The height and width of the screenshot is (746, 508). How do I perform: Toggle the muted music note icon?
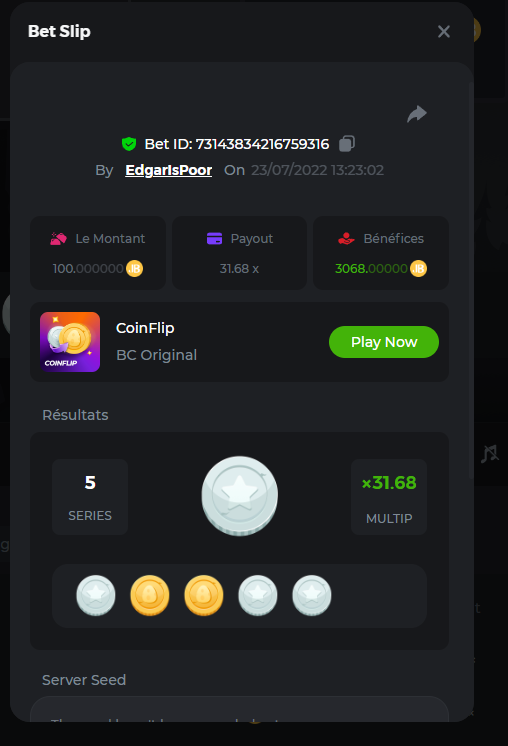coord(490,453)
